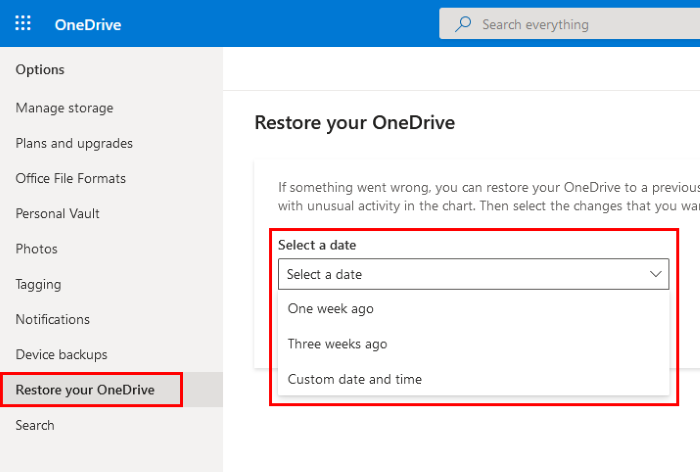This screenshot has height=472, width=700.
Task: Go to Device backups
Action: 61,354
